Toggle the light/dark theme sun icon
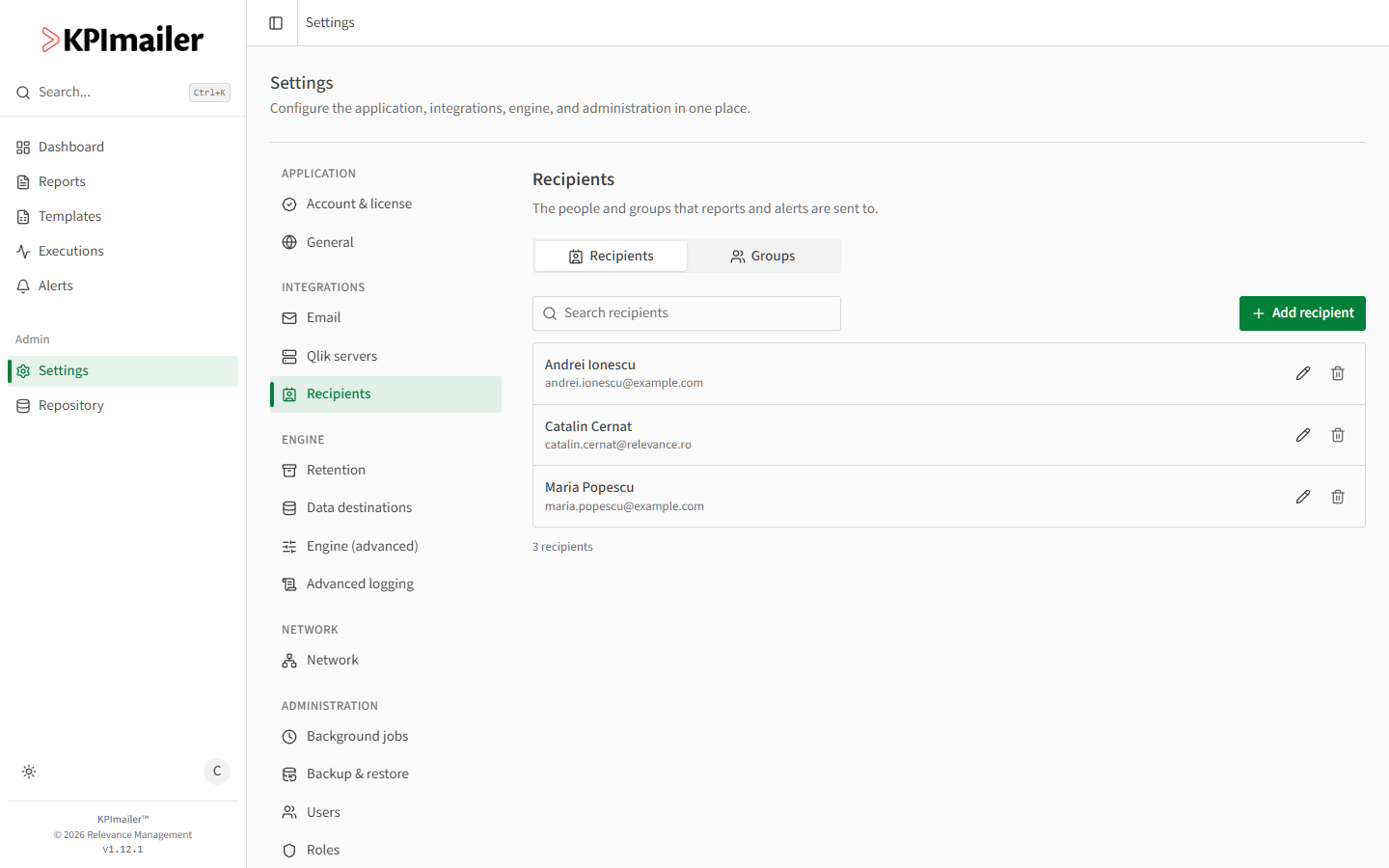Screen dimensions: 1389x868 (29, 772)
